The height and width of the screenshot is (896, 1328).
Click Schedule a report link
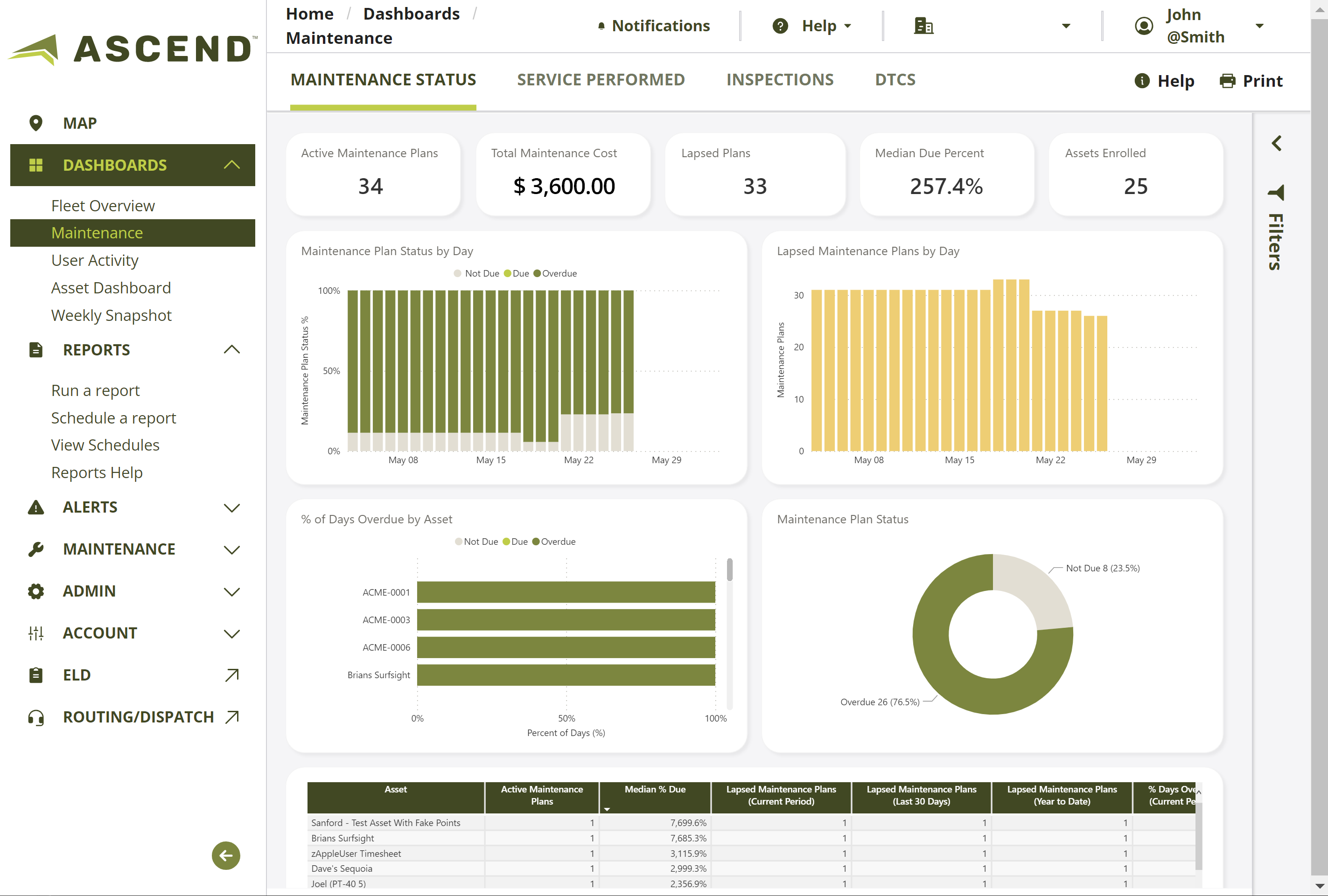(114, 418)
